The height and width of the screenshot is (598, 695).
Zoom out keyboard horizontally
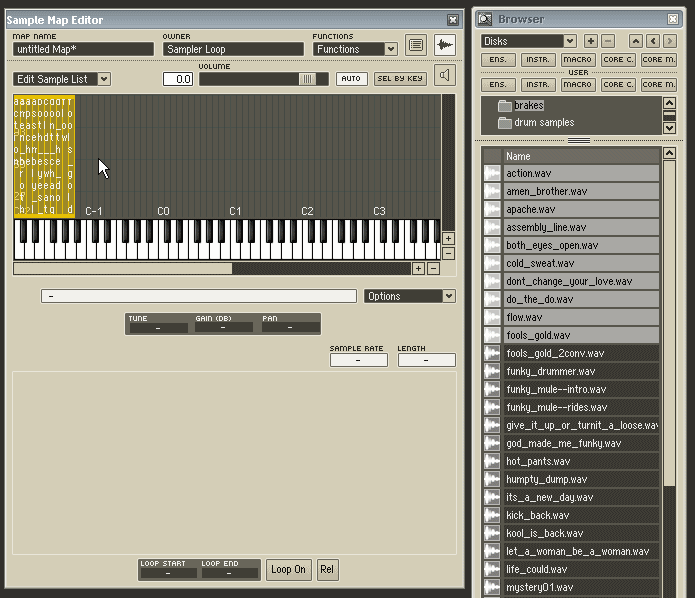tap(433, 268)
